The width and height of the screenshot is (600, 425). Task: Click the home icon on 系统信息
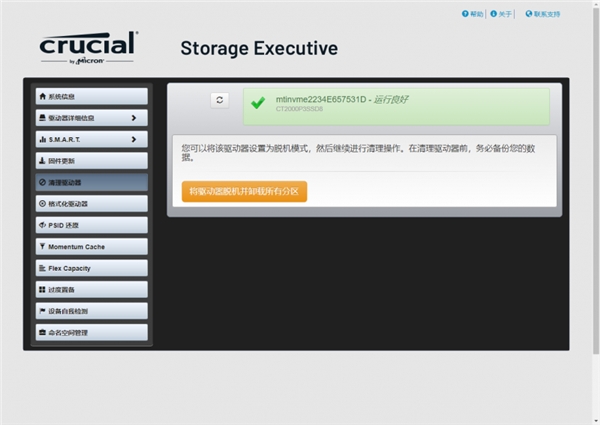(42, 96)
